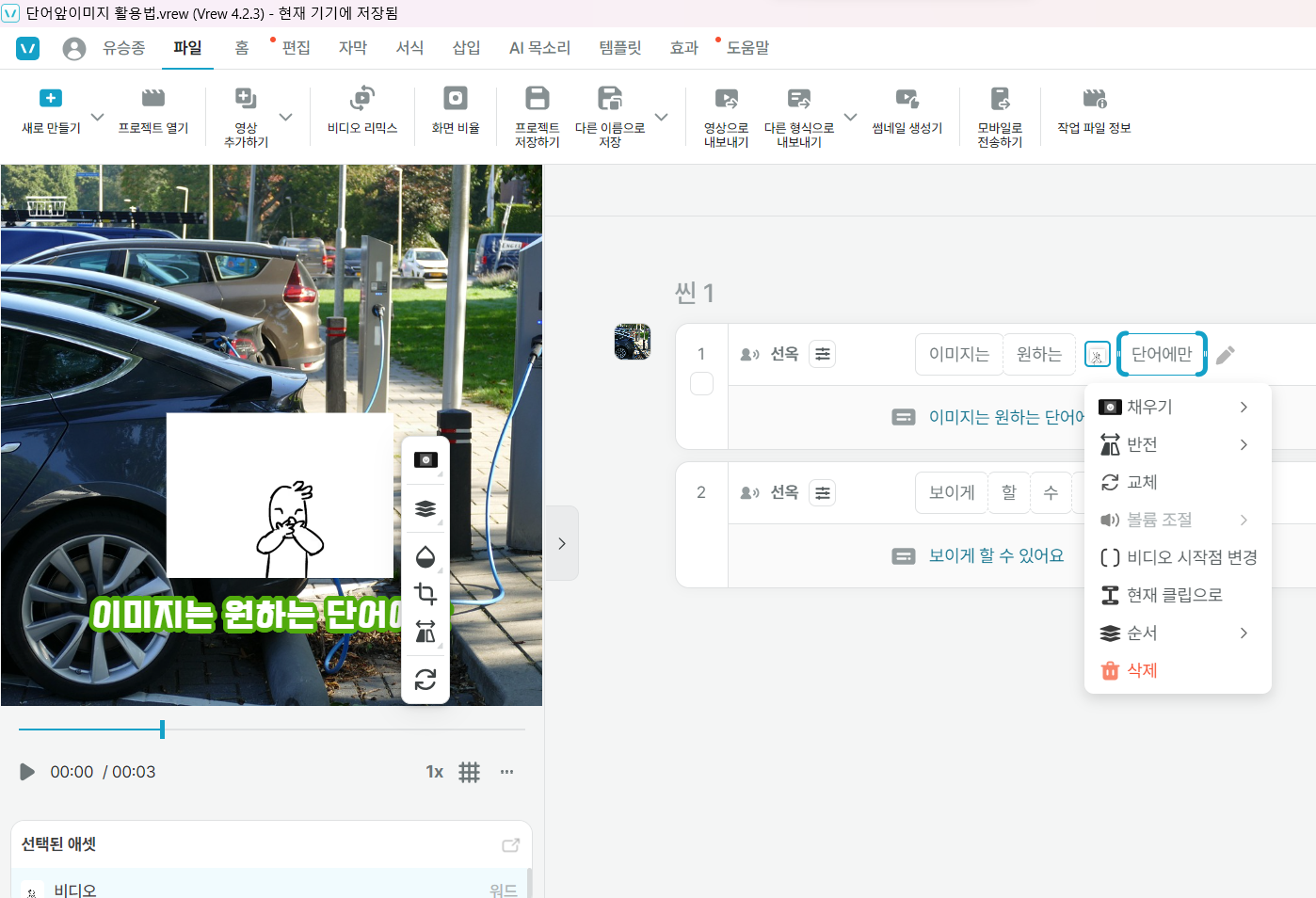Click the layer order icon in the preview toolbar
1316x898 pixels.
[x=425, y=508]
